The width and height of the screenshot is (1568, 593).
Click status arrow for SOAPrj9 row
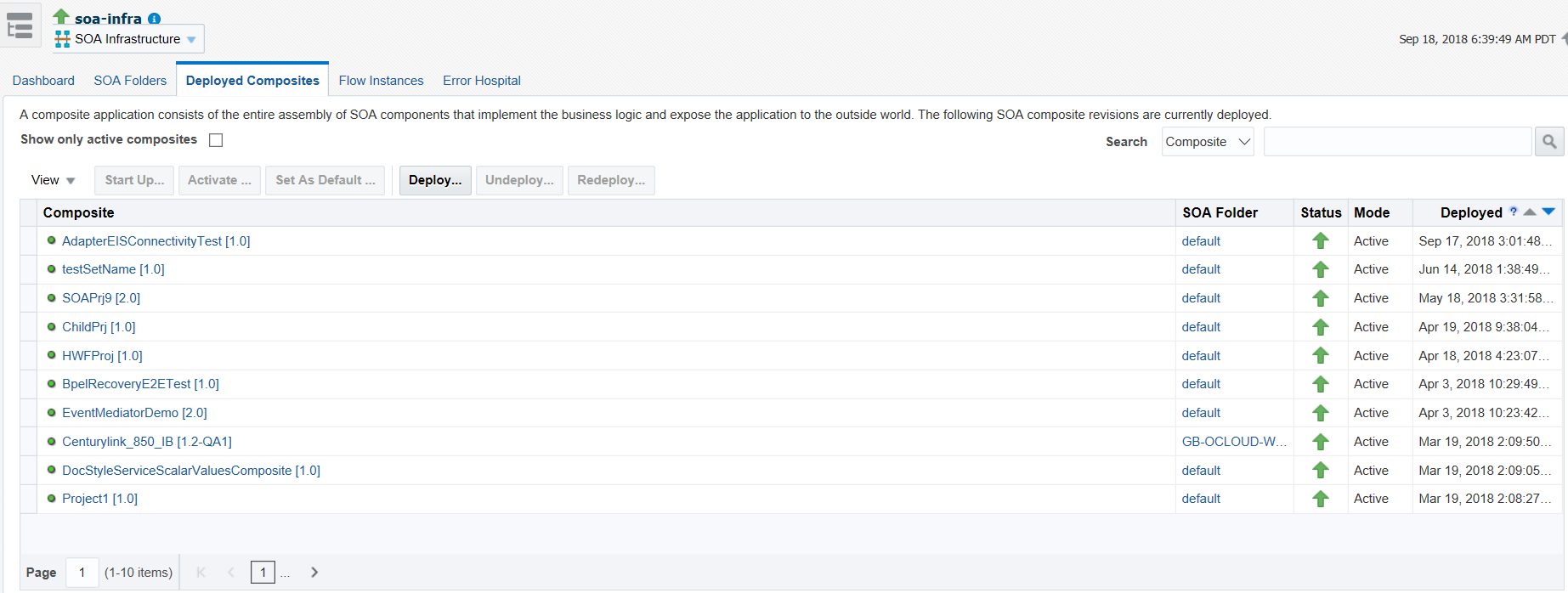tap(1320, 298)
